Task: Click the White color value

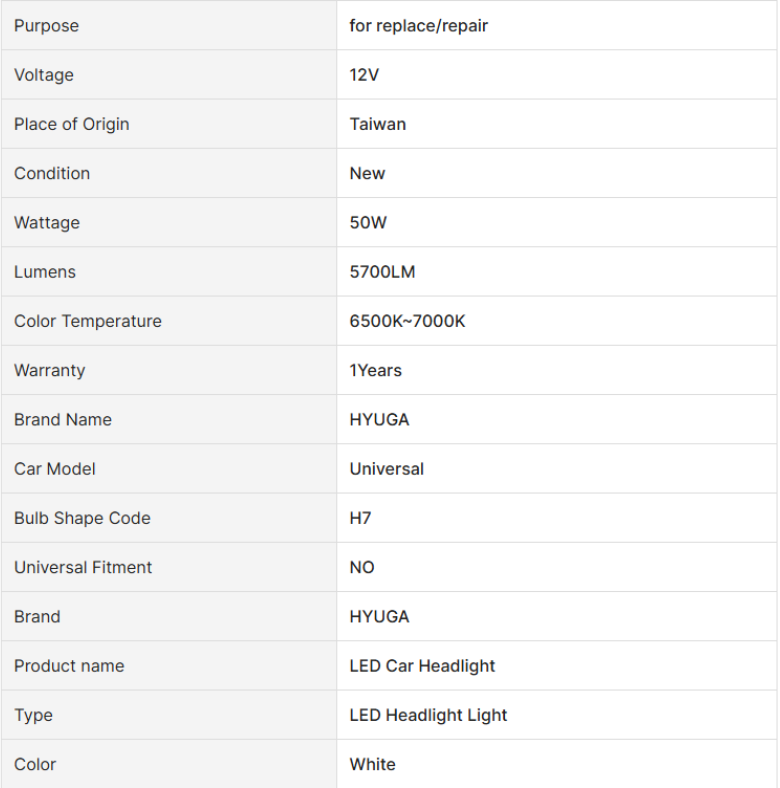Action: click(x=372, y=764)
